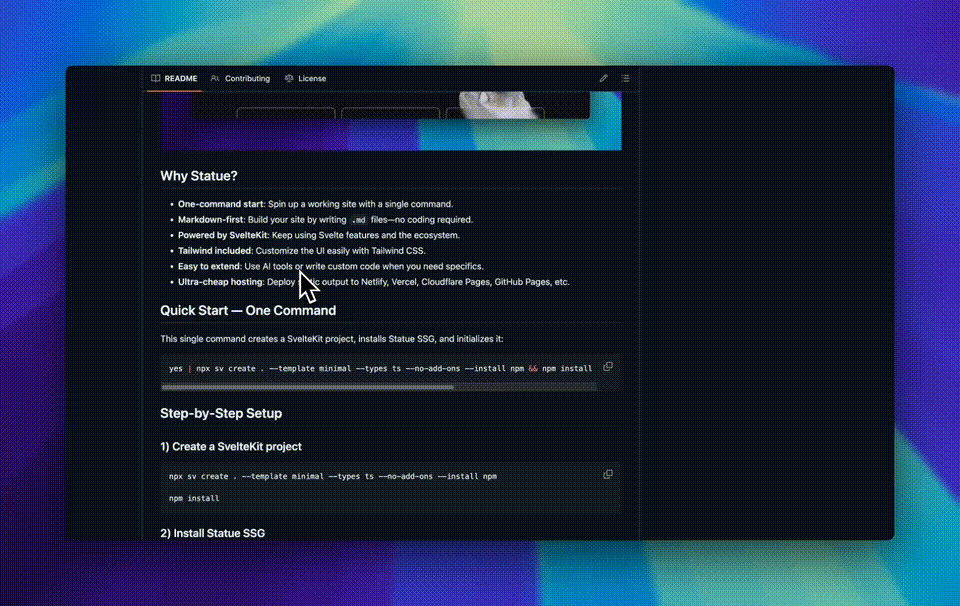Open the README tab
This screenshot has height=606, width=960.
pos(180,78)
